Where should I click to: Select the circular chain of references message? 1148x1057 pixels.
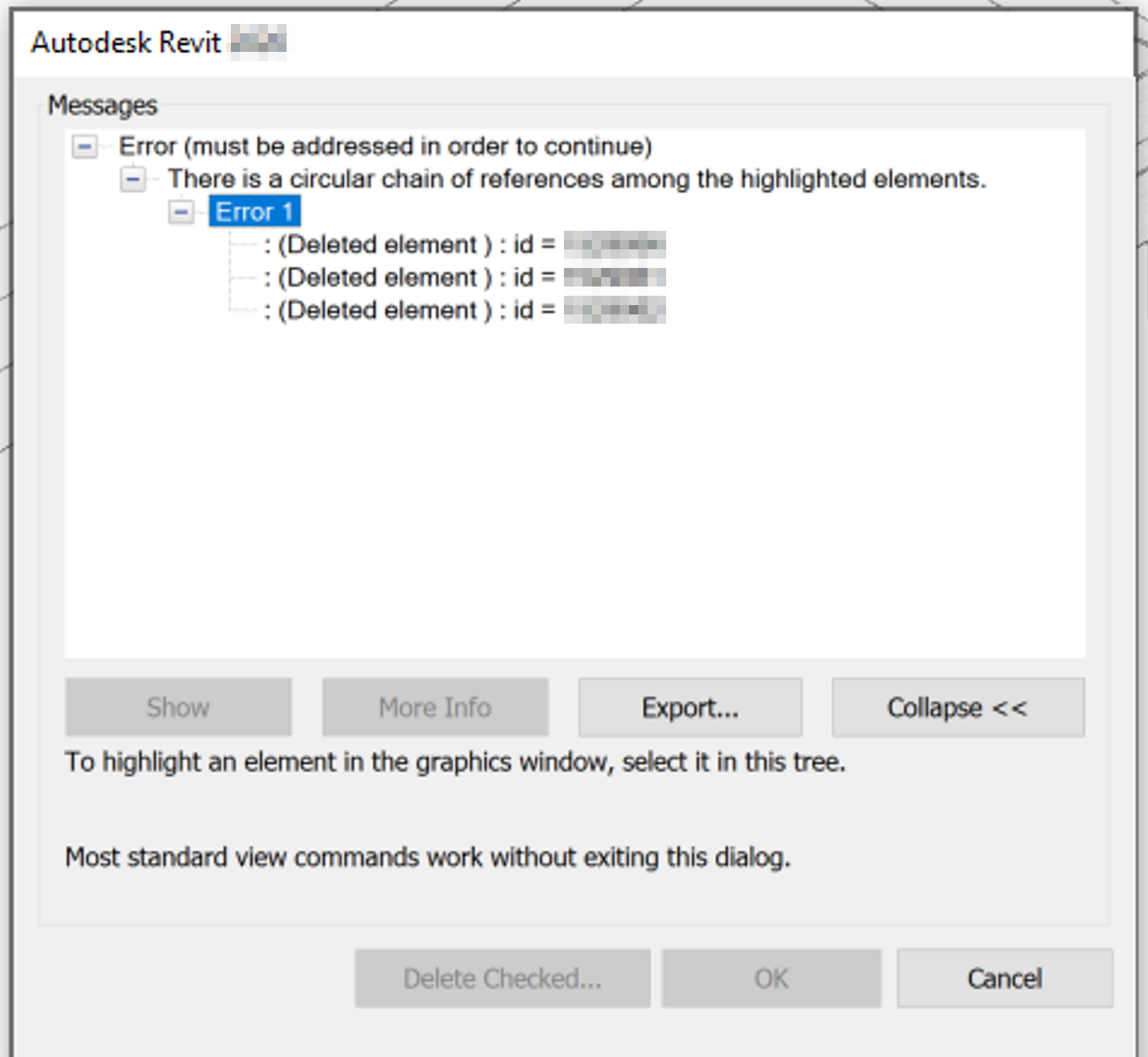click(x=577, y=179)
